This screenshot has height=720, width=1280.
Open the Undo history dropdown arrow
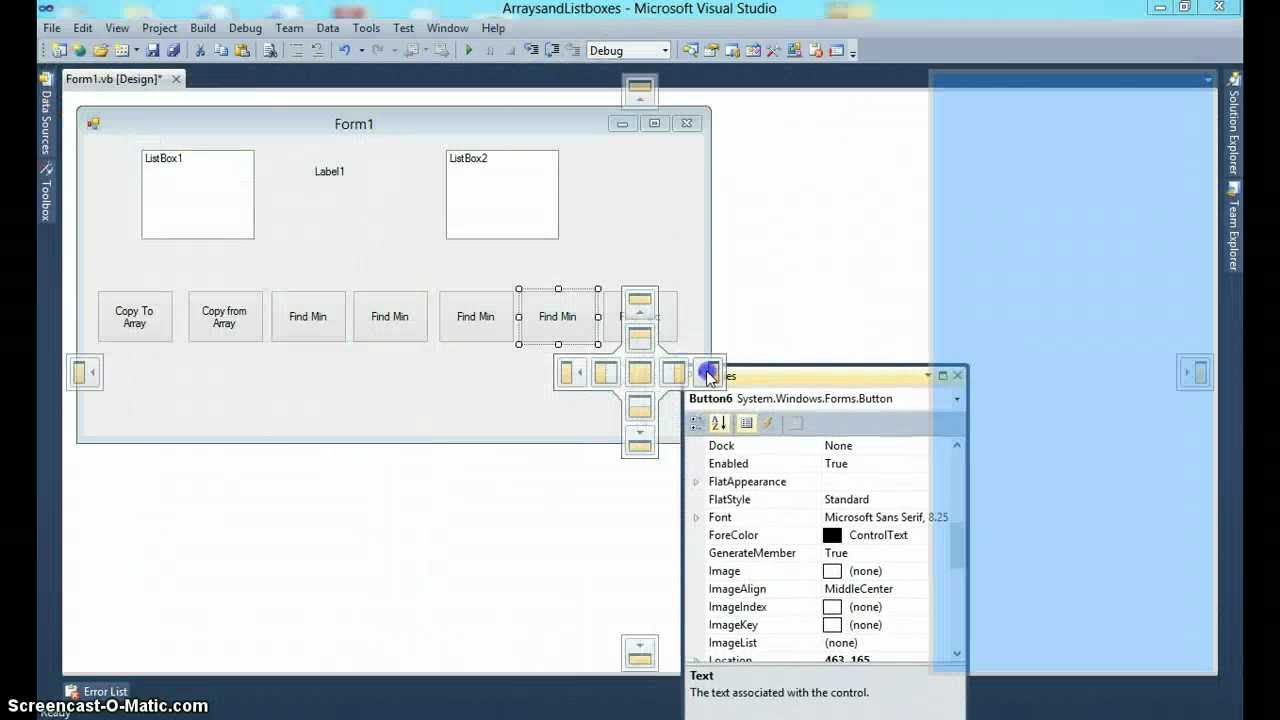361,50
